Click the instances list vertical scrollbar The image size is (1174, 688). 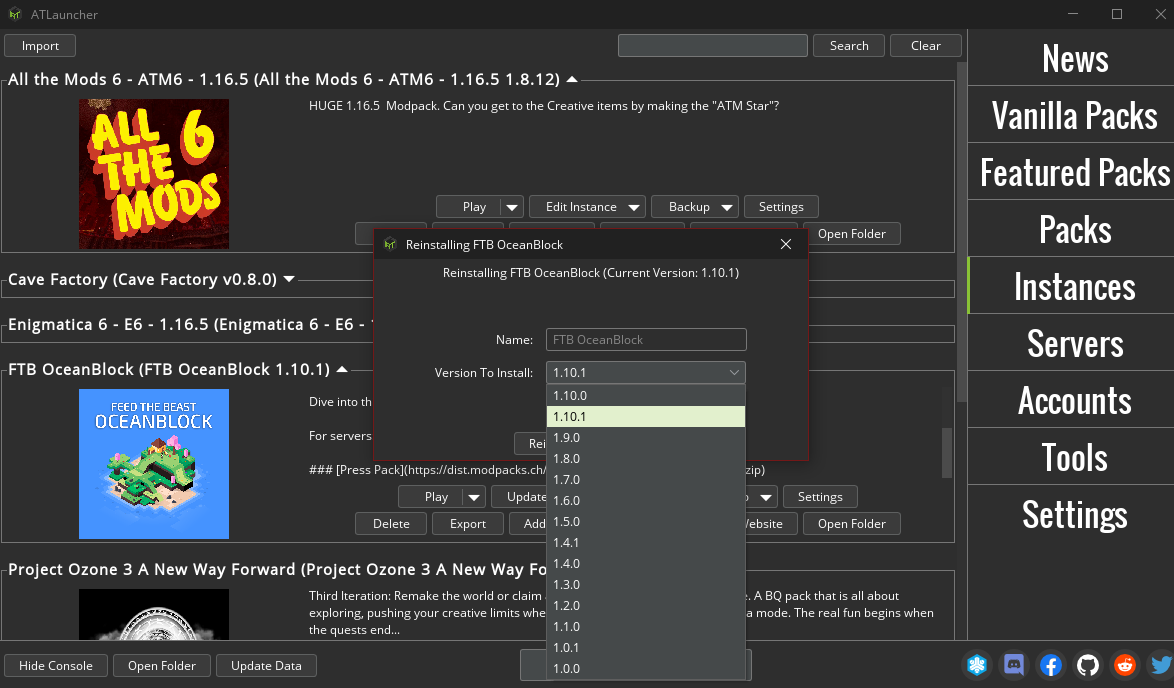[962, 232]
